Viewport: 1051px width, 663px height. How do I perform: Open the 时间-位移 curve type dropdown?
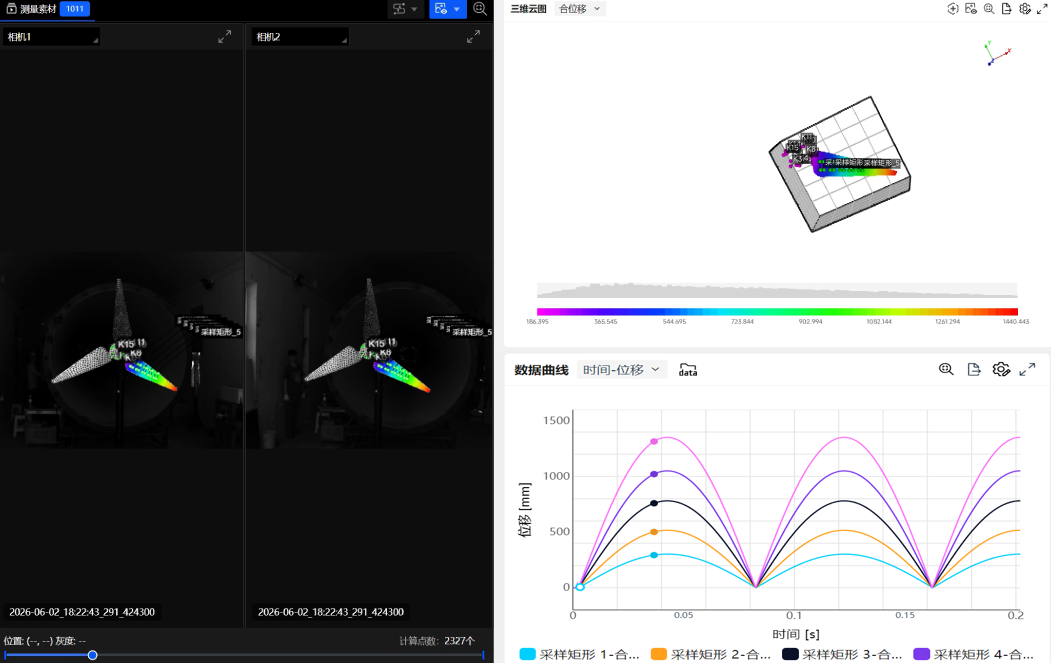pyautogui.click(x=621, y=370)
